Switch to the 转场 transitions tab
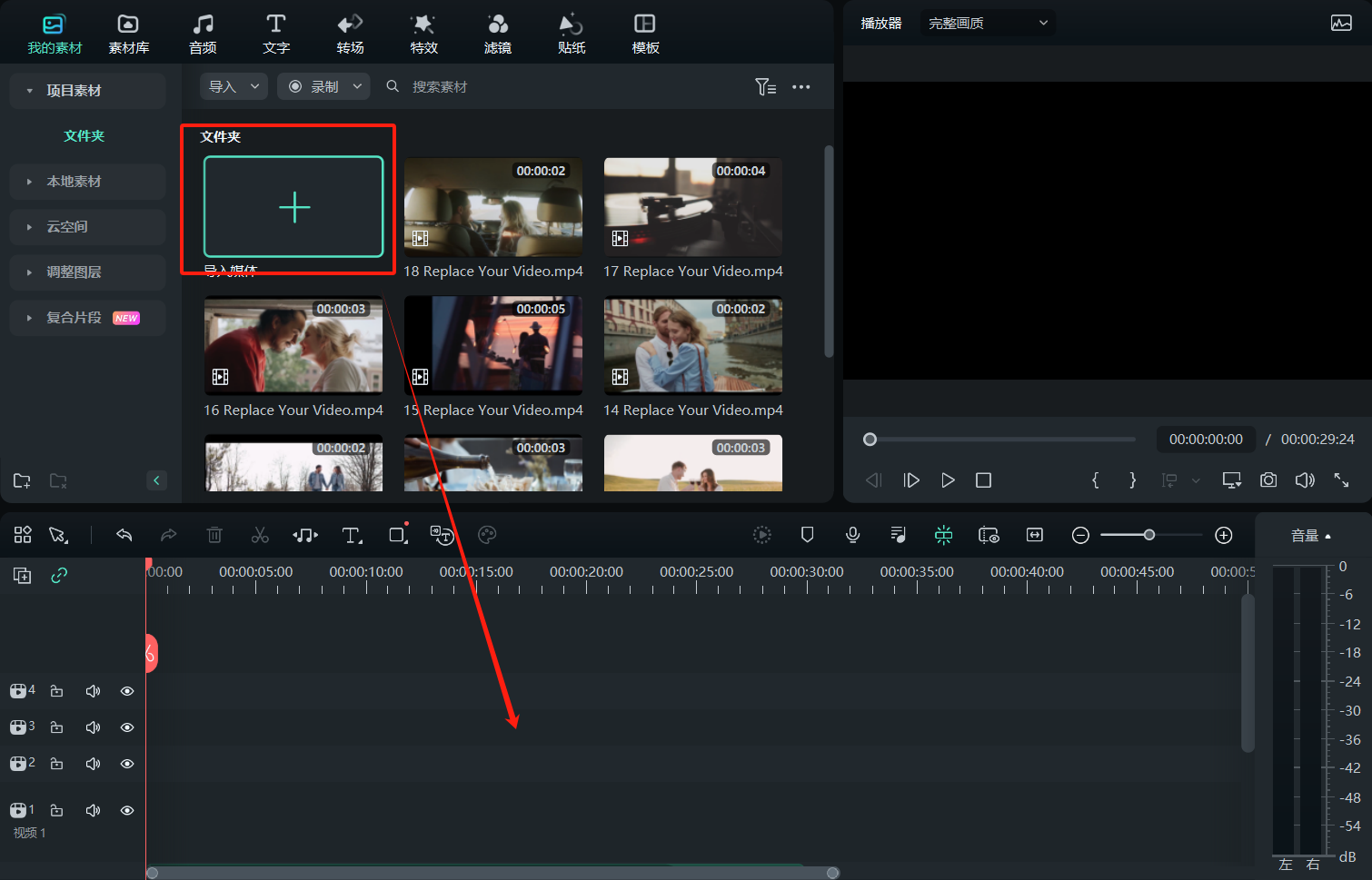Screen dimensions: 1372x880 [350, 34]
